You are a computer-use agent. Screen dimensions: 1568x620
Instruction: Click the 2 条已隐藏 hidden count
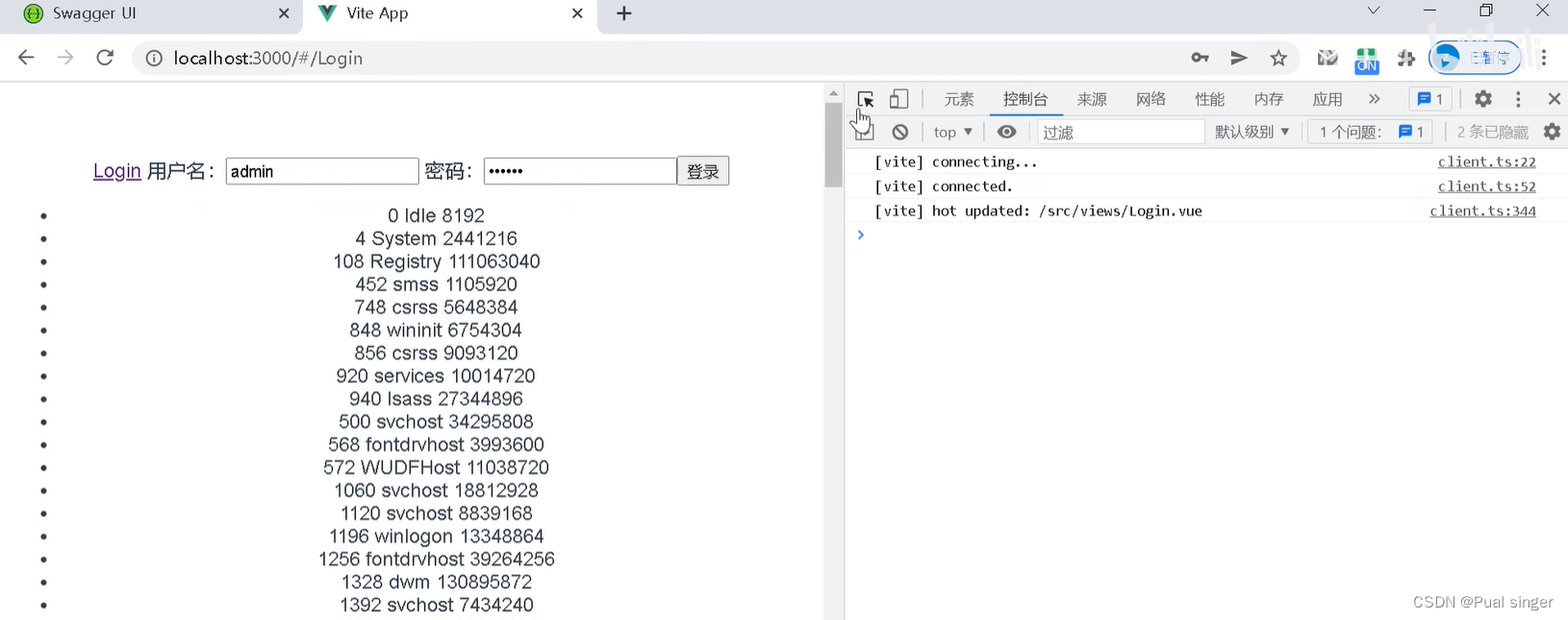[1492, 132]
